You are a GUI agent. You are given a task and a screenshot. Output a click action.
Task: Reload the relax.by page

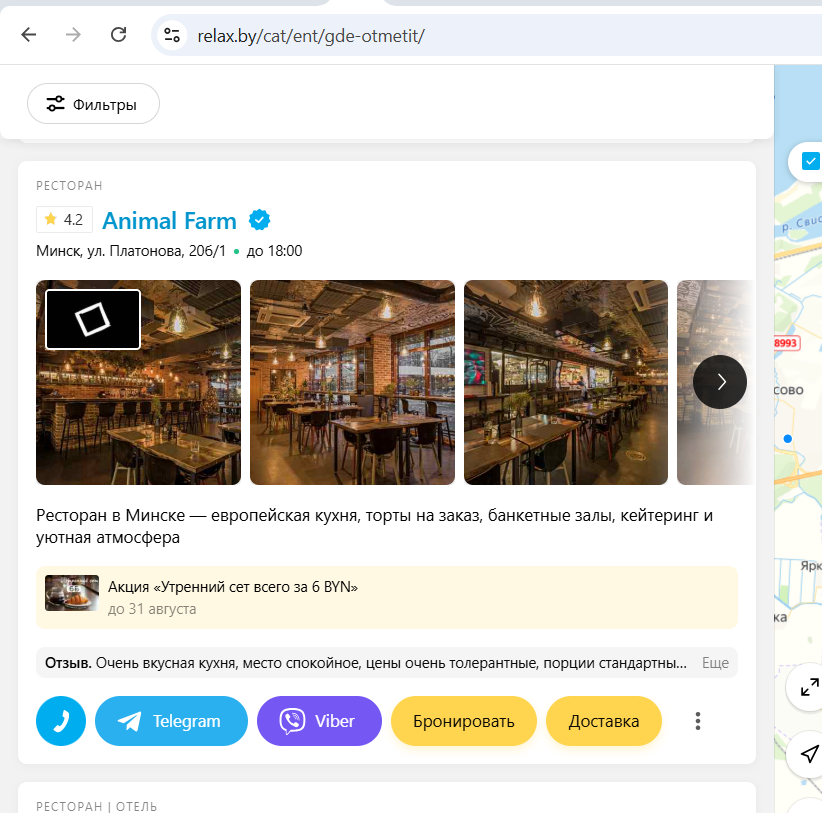(118, 35)
